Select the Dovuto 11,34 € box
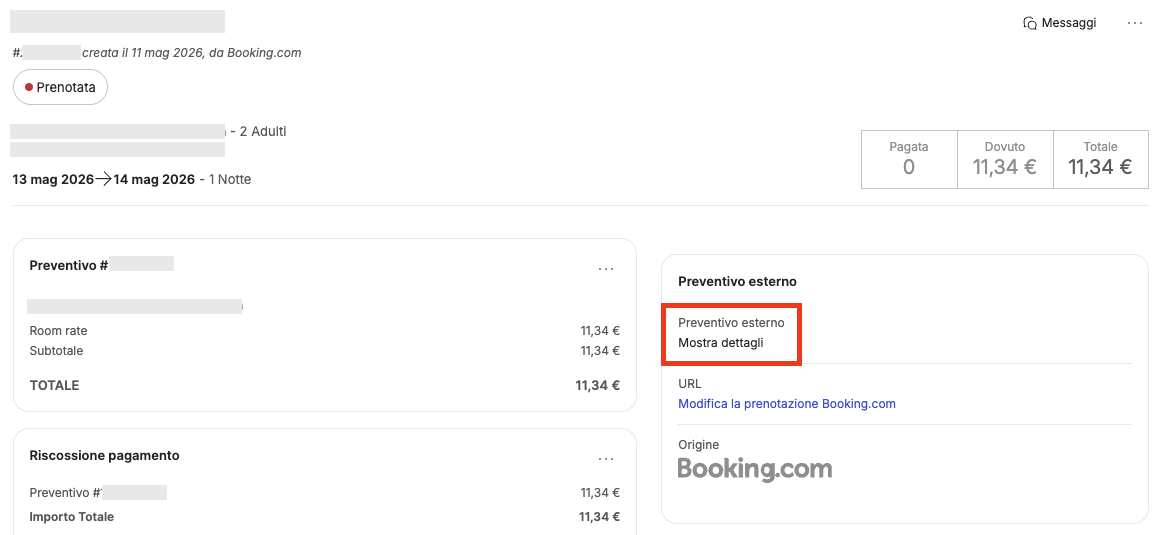 (1005, 160)
